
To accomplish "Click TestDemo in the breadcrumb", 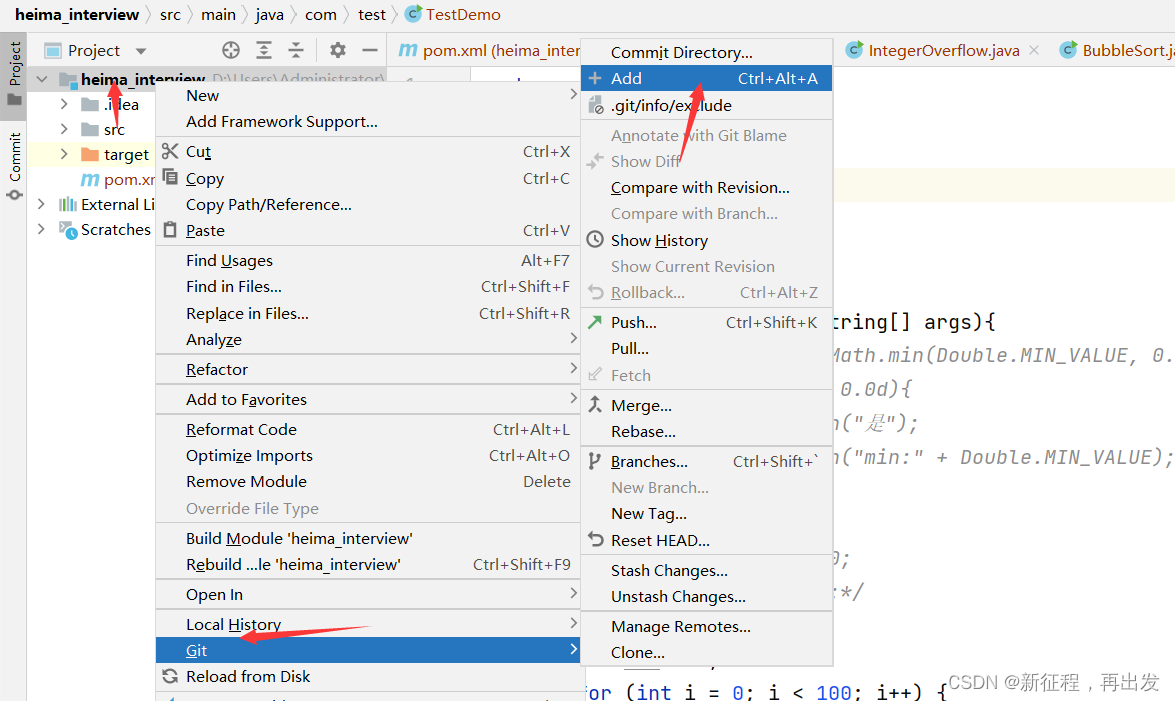I will [x=453, y=14].
